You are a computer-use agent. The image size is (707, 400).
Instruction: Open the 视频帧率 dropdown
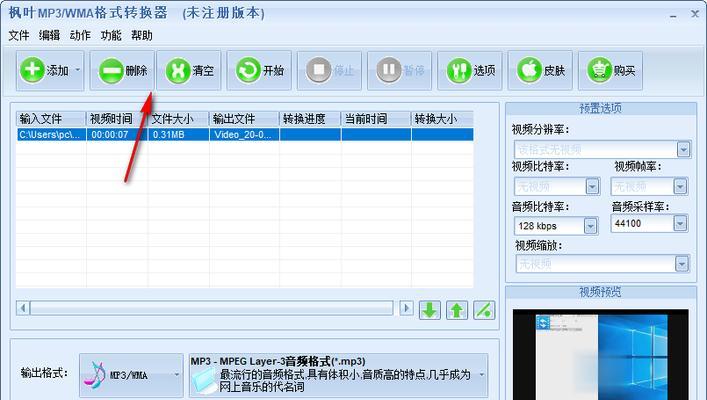tap(680, 186)
